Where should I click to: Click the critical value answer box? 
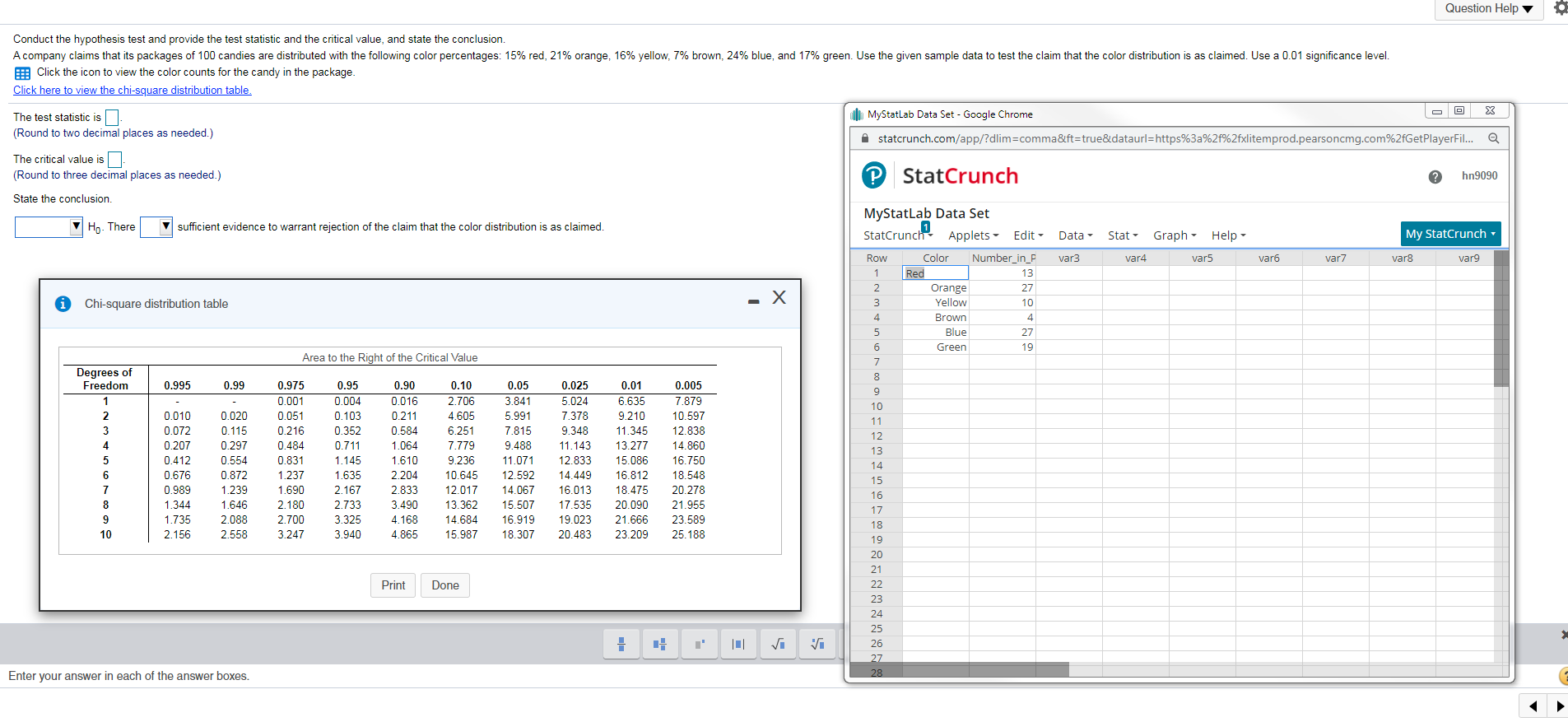pos(115,160)
